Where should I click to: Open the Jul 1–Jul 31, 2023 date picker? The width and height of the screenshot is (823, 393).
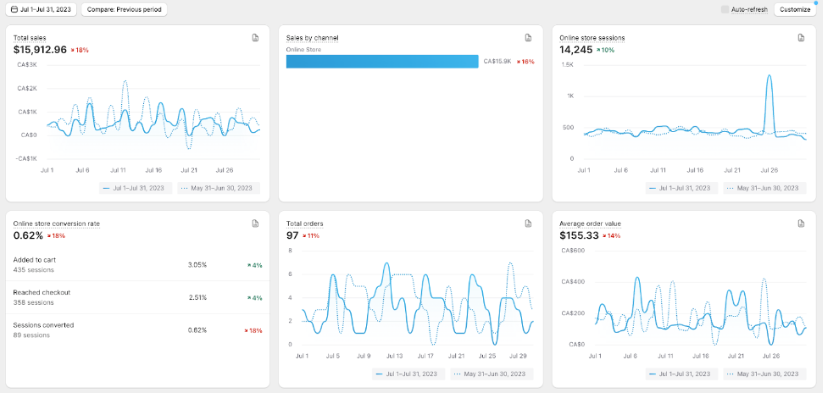click(x=41, y=9)
